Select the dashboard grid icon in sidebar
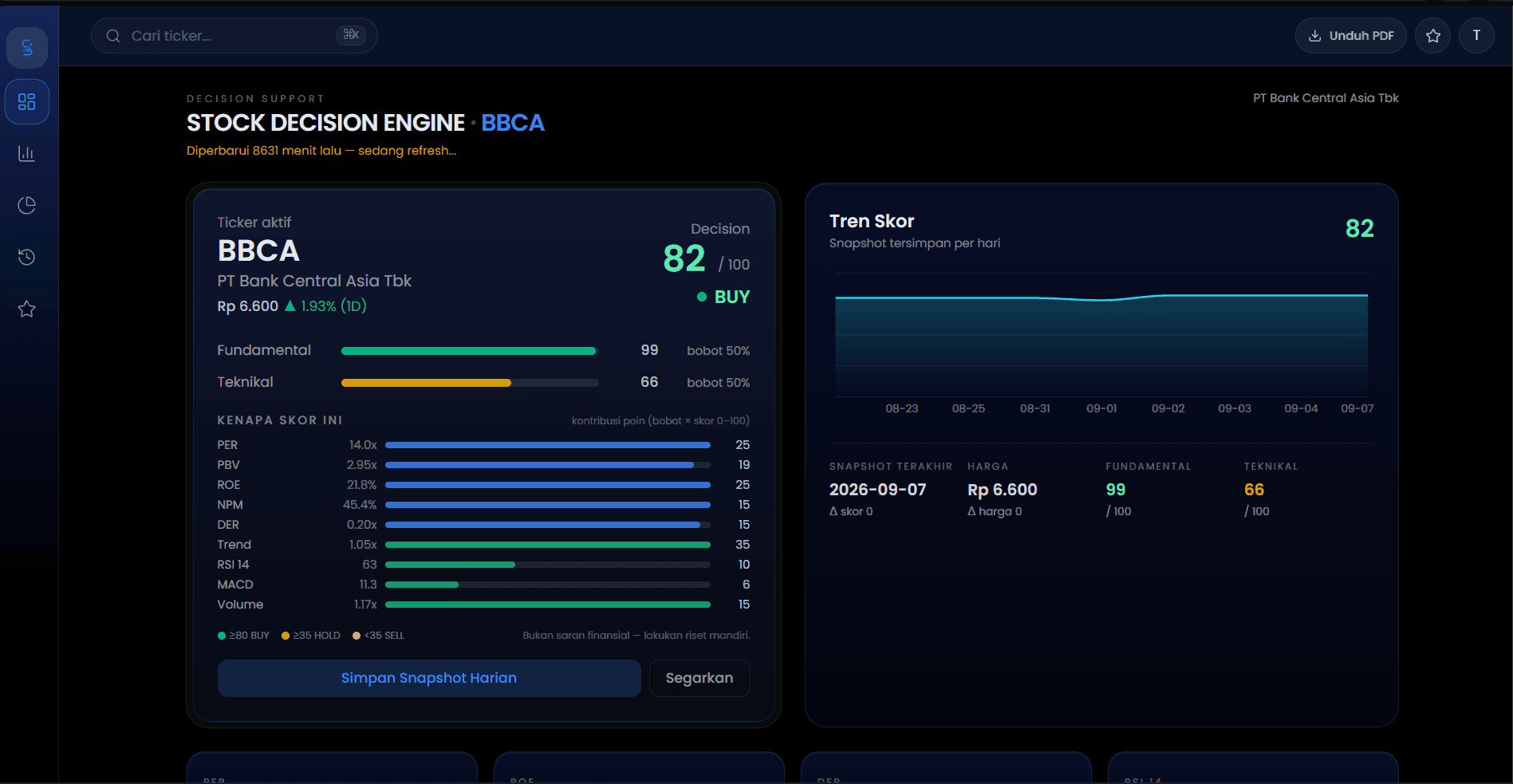The image size is (1513, 784). coord(27,102)
